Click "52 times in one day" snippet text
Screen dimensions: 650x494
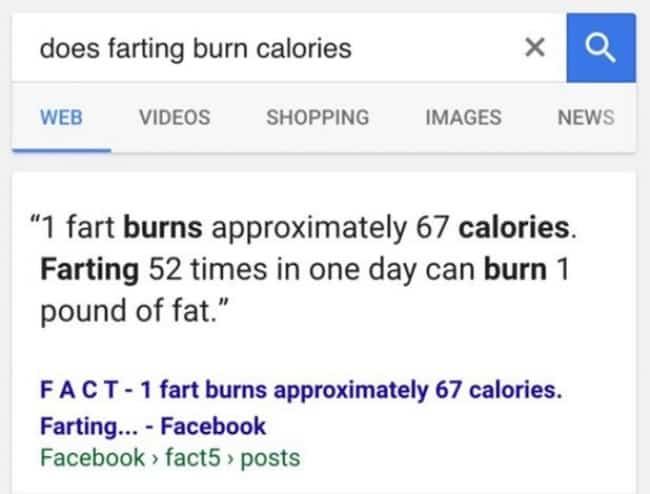tap(285, 269)
